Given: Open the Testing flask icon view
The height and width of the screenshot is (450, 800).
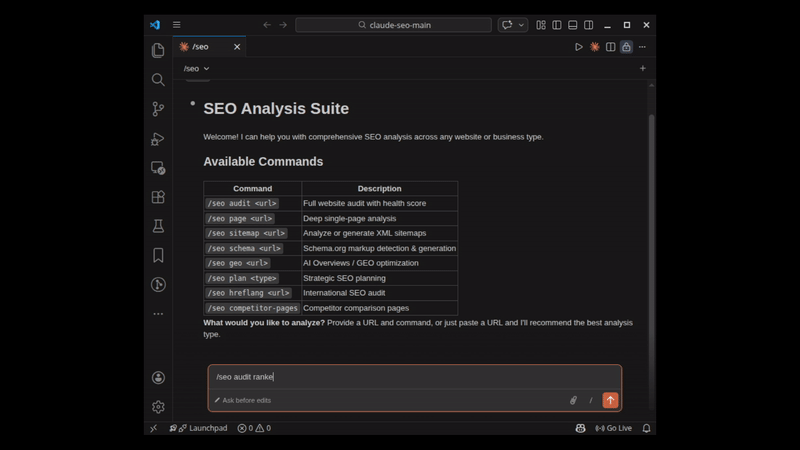Looking at the screenshot, I should pyautogui.click(x=158, y=227).
